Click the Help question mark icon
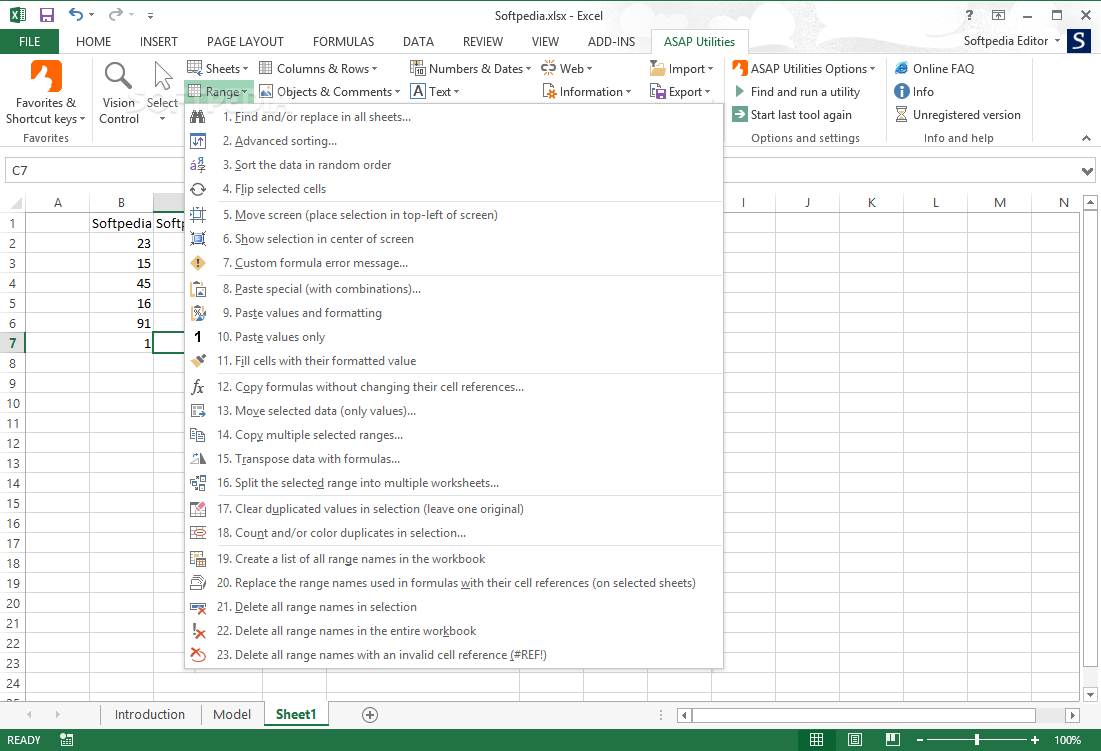The height and width of the screenshot is (751, 1101). pyautogui.click(x=970, y=15)
